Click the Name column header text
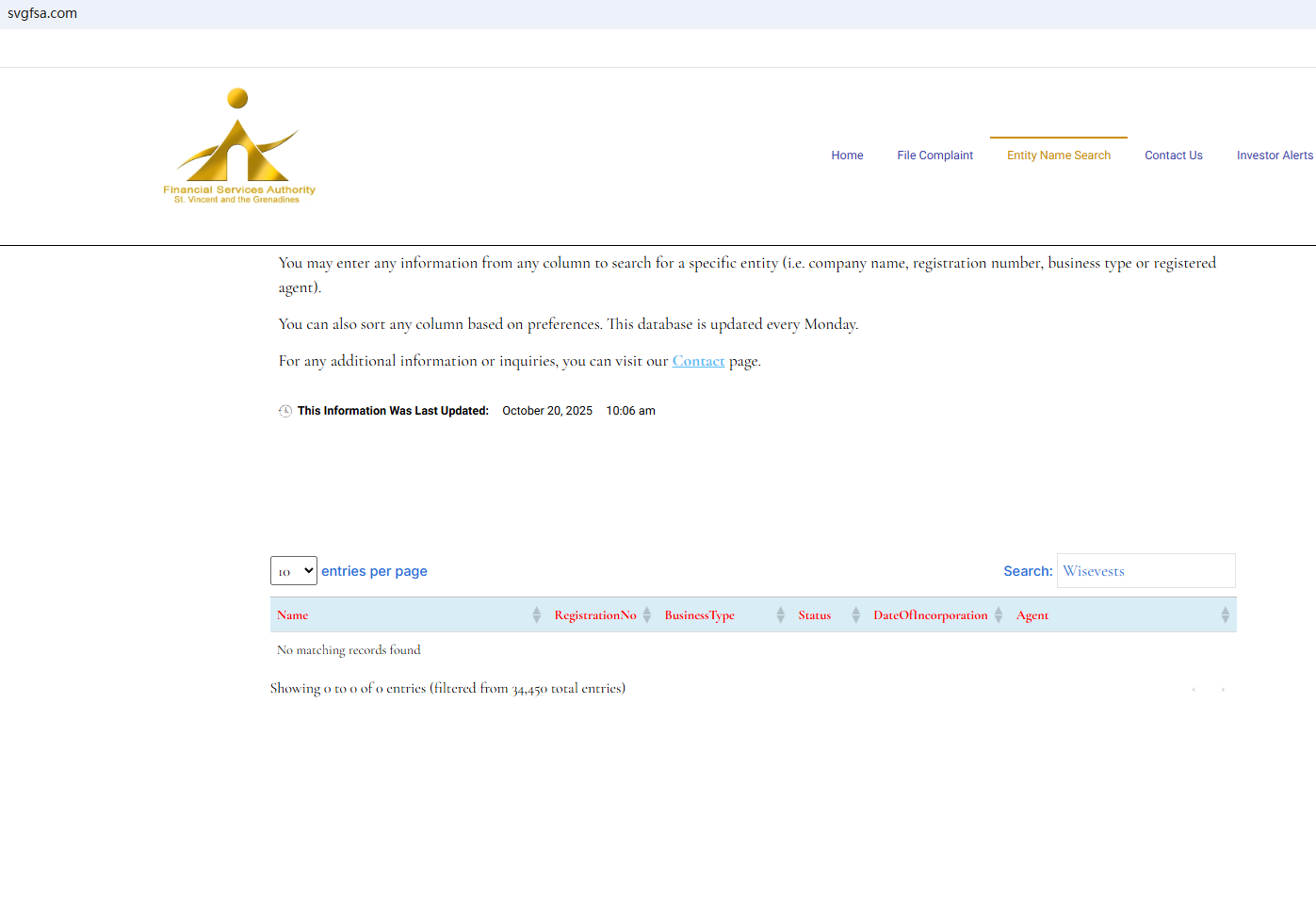 pos(293,615)
